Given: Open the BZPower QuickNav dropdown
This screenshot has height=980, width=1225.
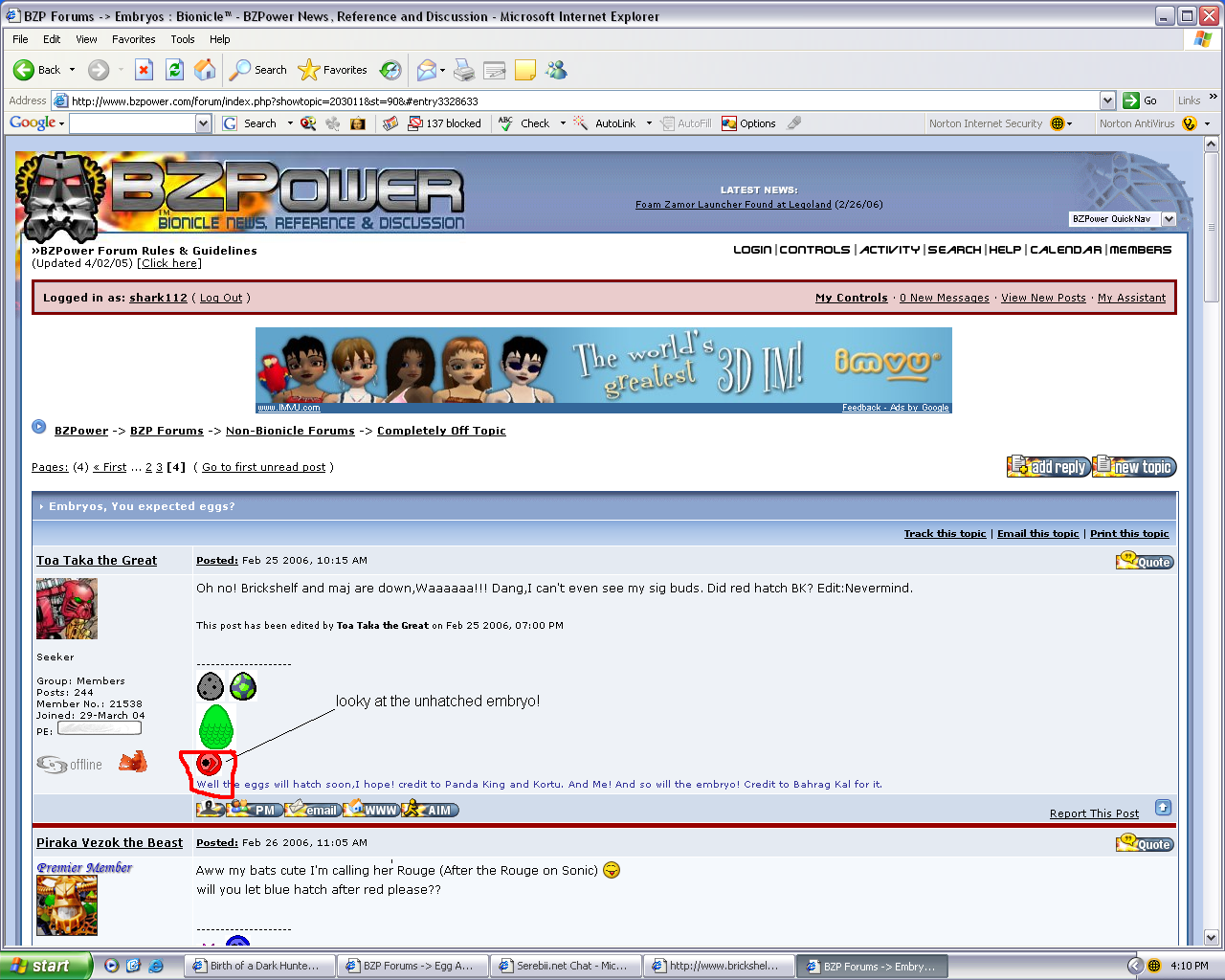Looking at the screenshot, I should (x=1168, y=219).
